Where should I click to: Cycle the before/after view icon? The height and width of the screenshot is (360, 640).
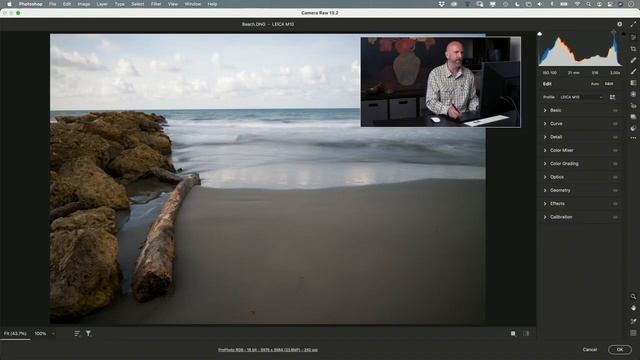point(513,333)
